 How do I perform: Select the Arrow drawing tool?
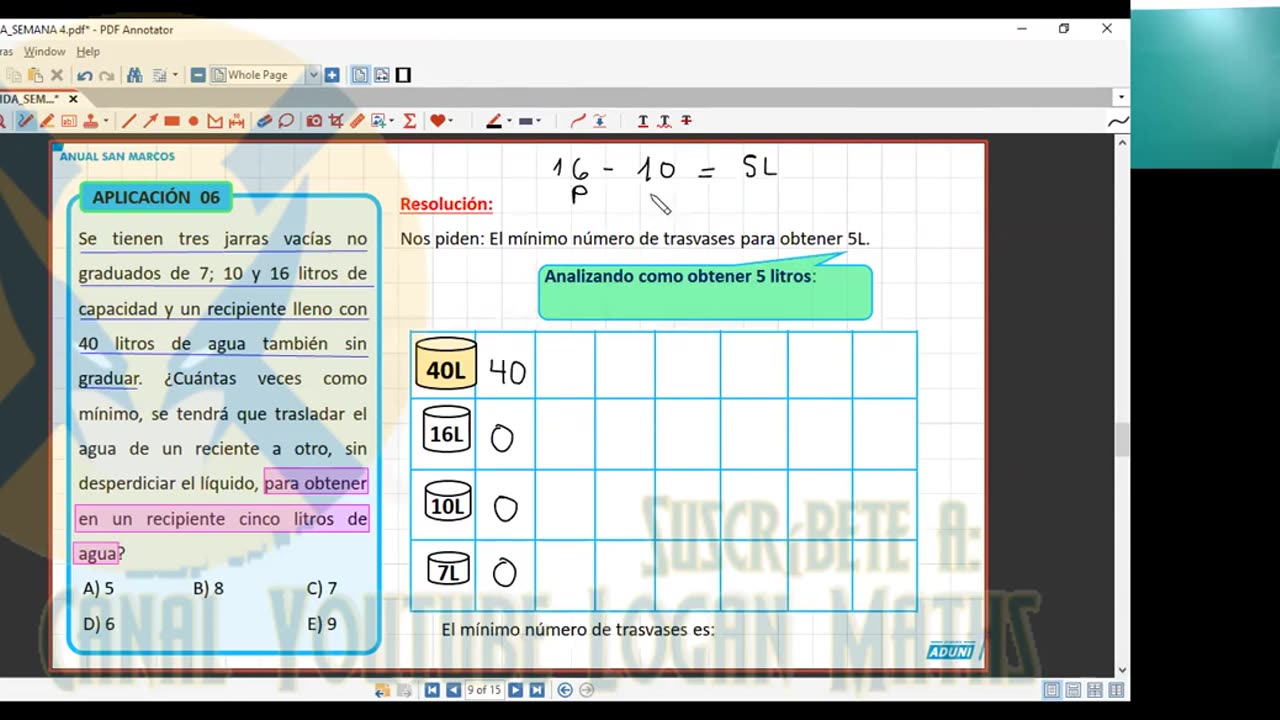pyautogui.click(x=150, y=121)
